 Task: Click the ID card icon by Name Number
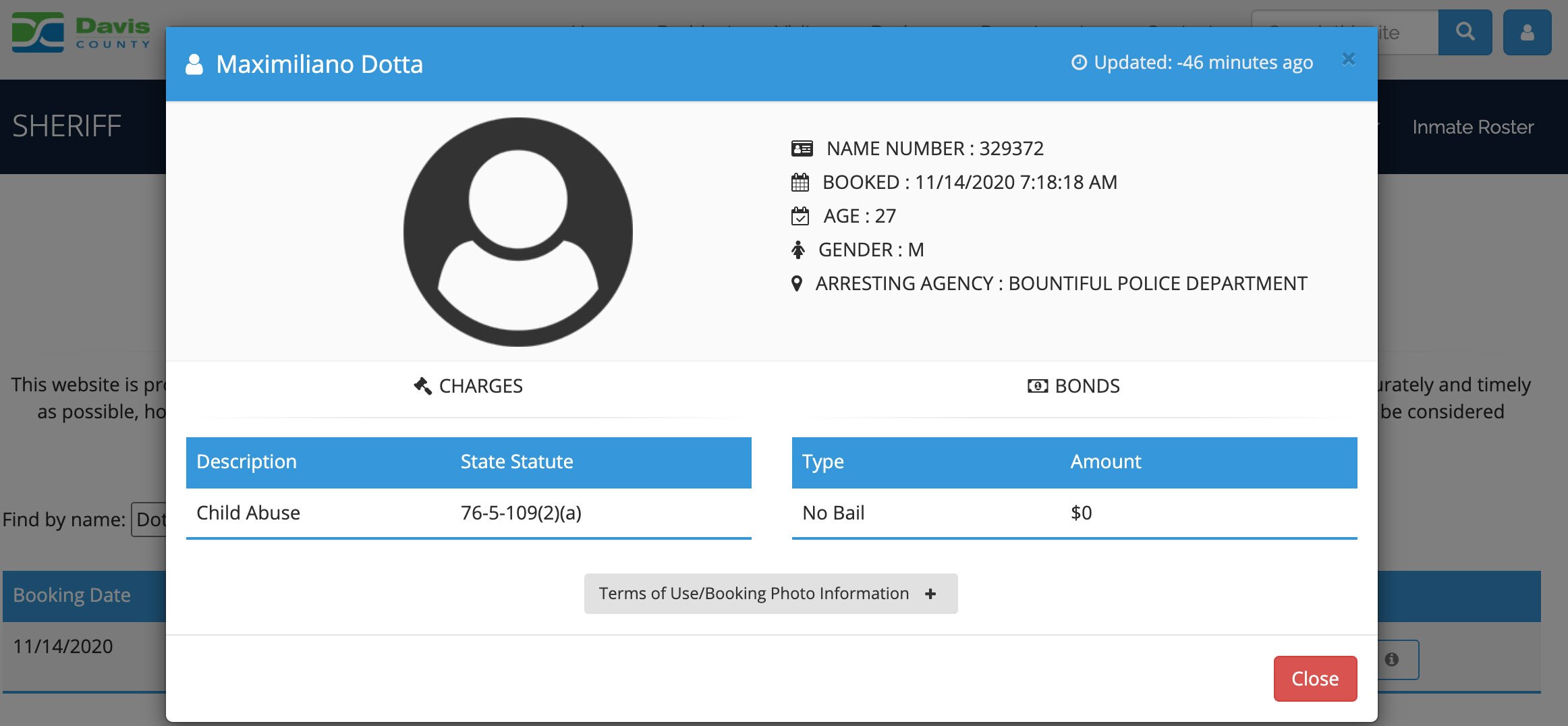802,148
